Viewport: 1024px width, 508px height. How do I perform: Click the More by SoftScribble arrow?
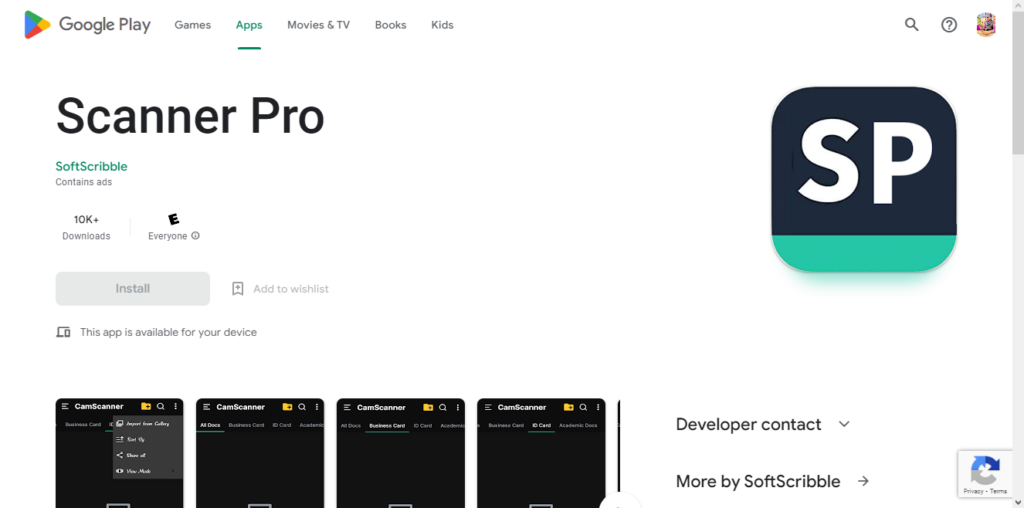pos(863,481)
